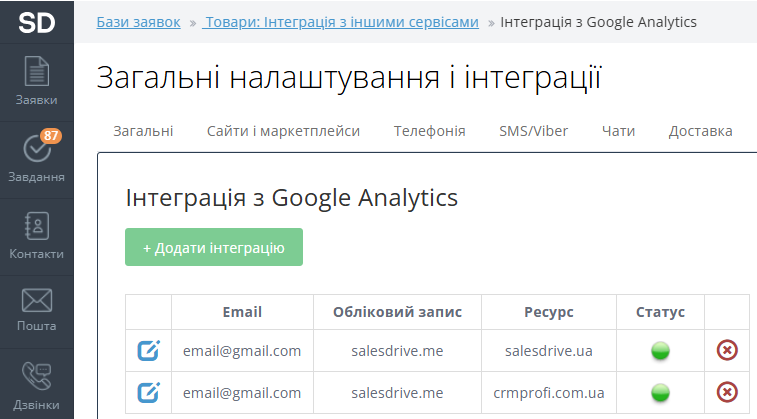Click the green status indicator for salesdrive.ua

(660, 351)
